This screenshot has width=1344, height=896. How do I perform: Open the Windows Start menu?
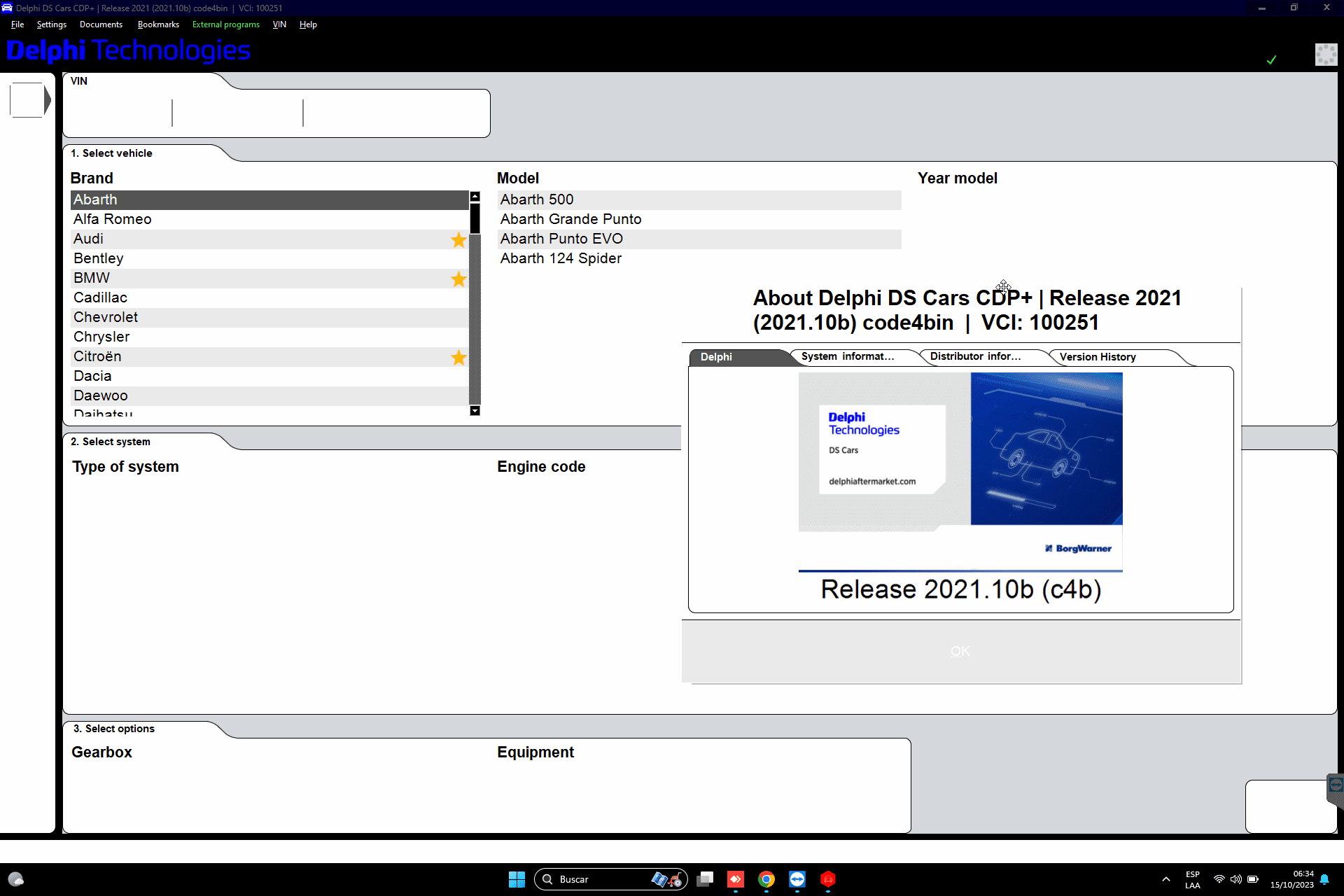pos(517,879)
